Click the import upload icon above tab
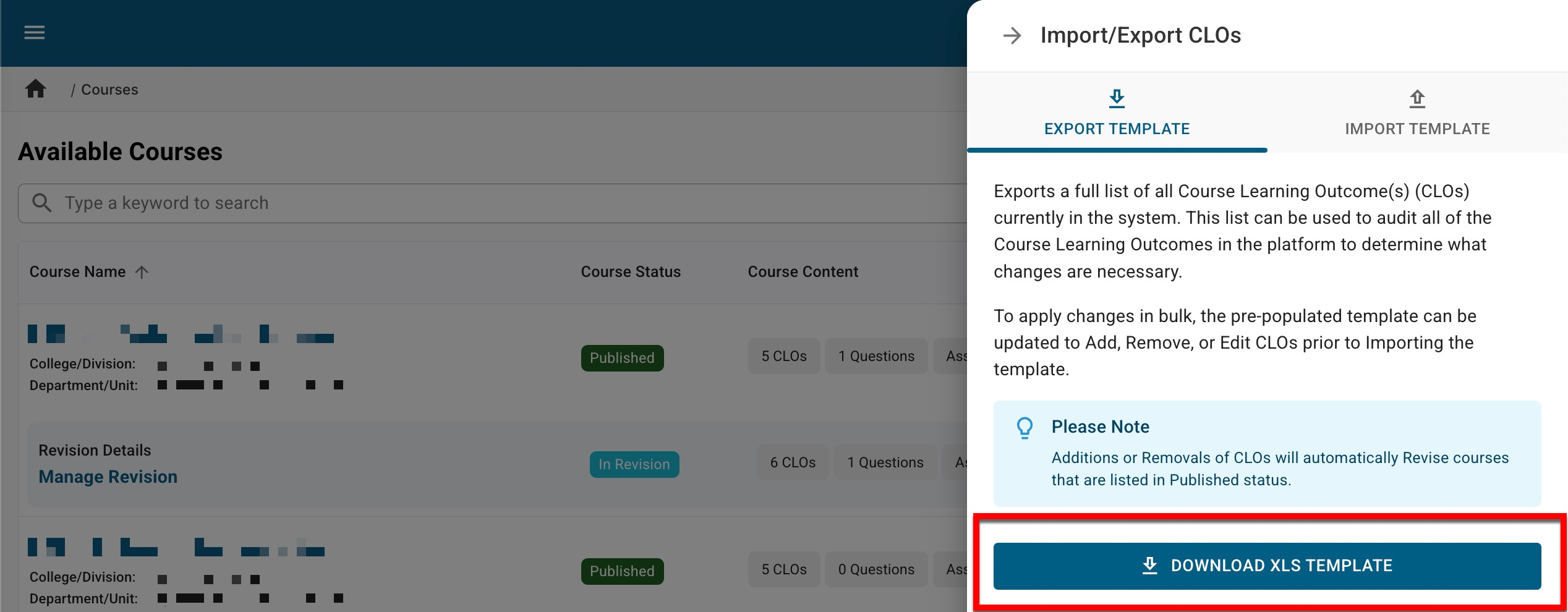The image size is (1568, 612). click(1417, 98)
